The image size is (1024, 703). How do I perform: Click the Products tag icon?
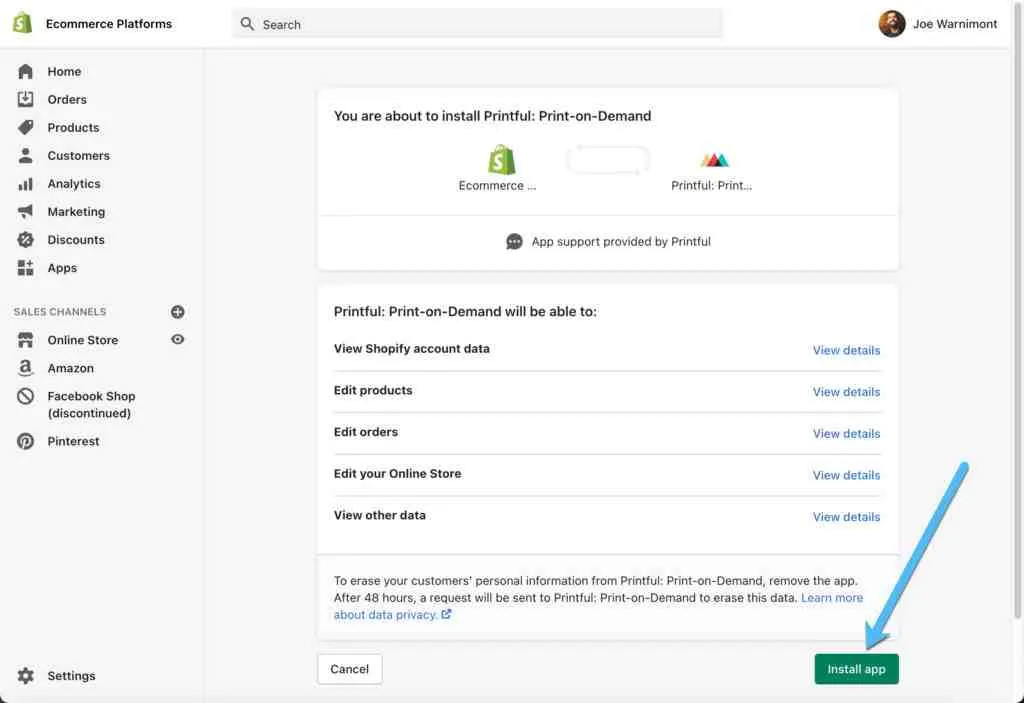[25, 127]
